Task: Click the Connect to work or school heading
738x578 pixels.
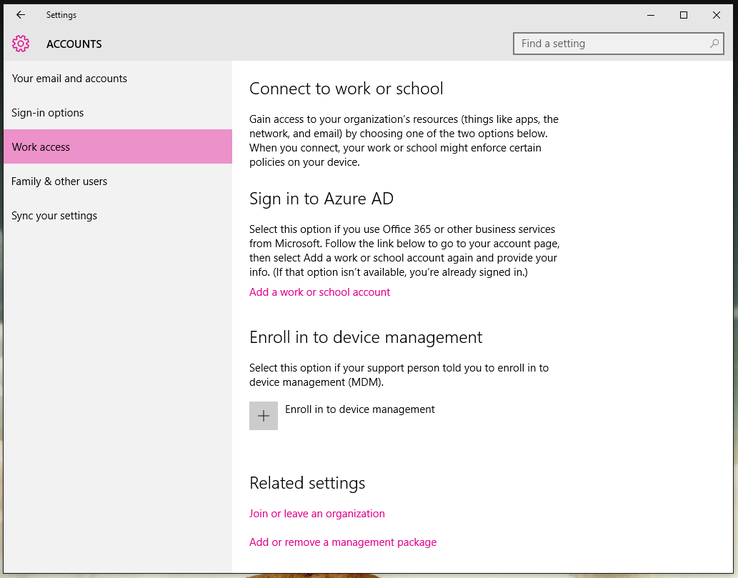Action: pos(346,88)
